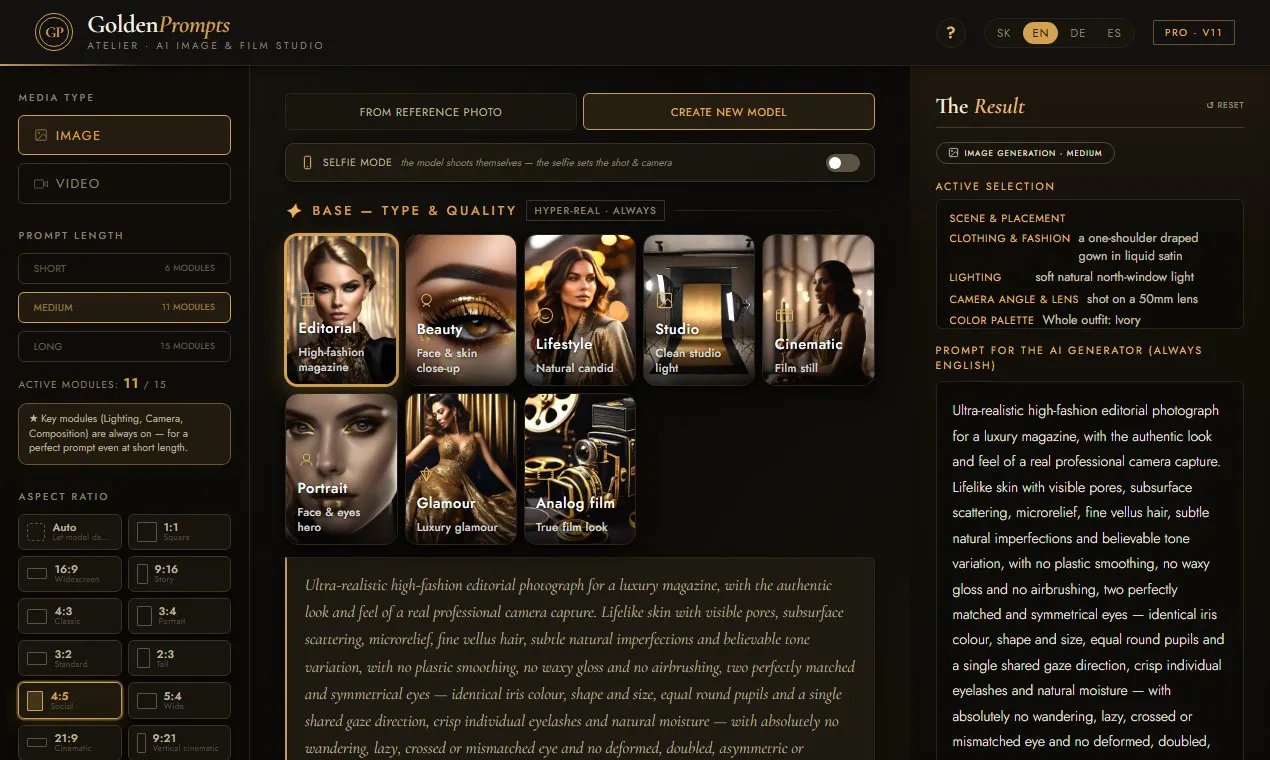
Task: Select 3:2 Standard aspect ratio
Action: (x=70, y=658)
